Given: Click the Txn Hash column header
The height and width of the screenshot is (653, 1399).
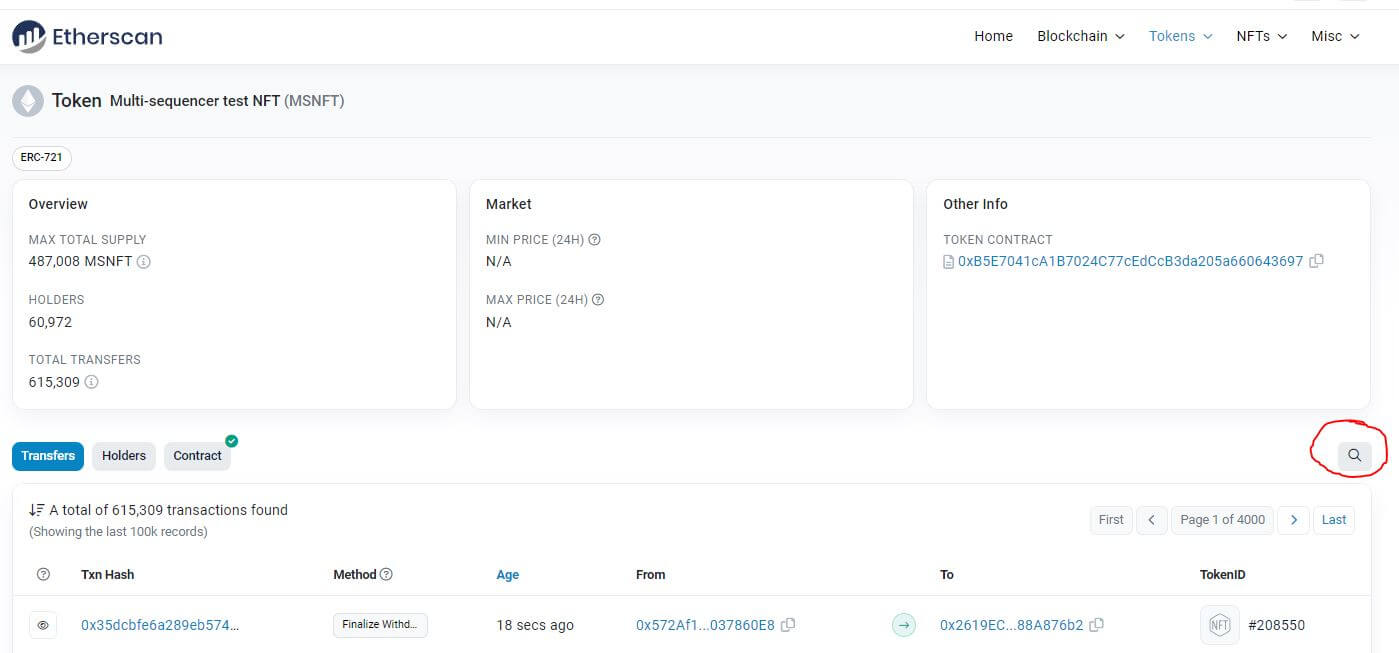Looking at the screenshot, I should [107, 575].
